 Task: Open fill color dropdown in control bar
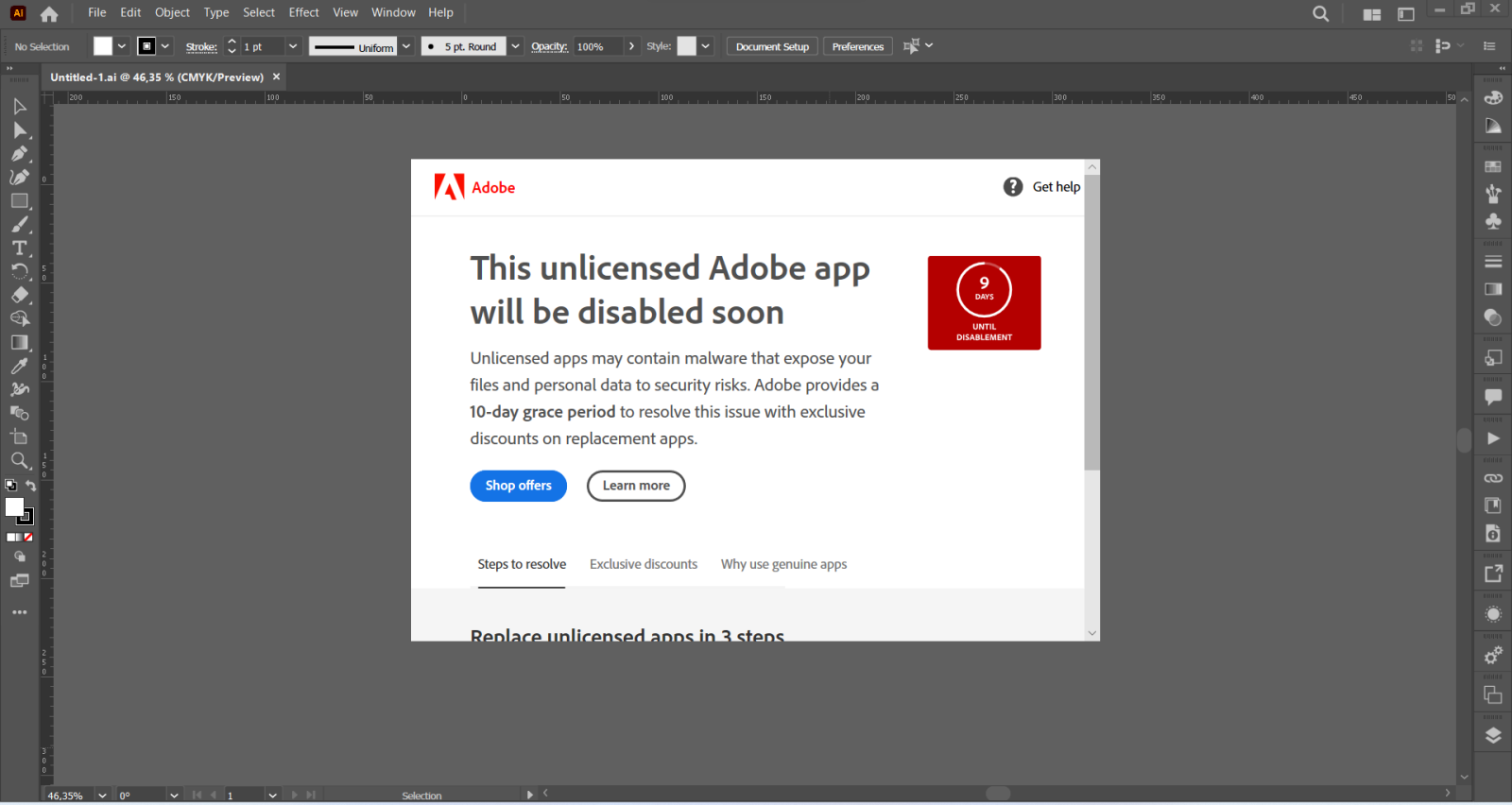[x=122, y=46]
